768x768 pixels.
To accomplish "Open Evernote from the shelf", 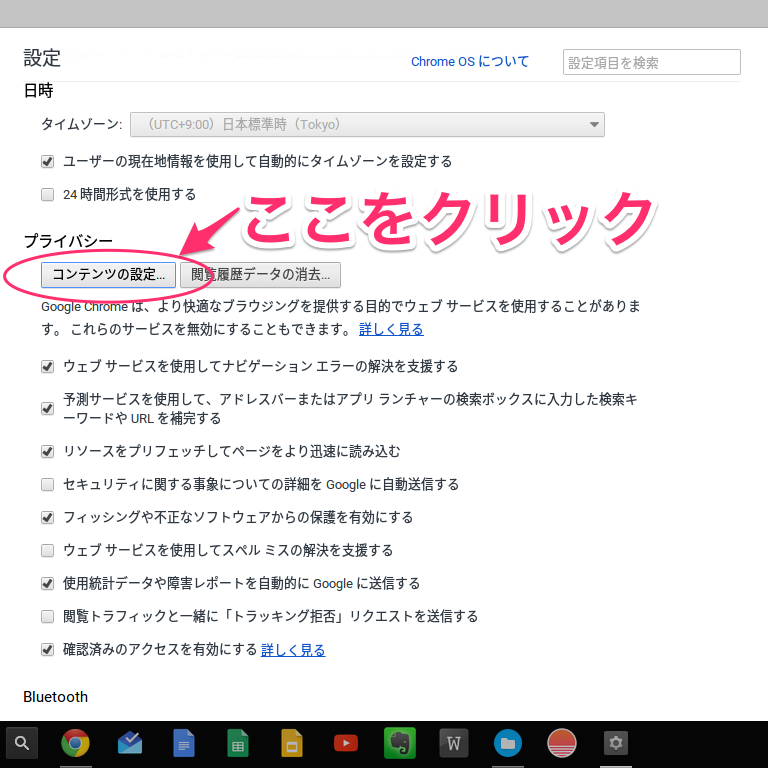I will pyautogui.click(x=400, y=743).
